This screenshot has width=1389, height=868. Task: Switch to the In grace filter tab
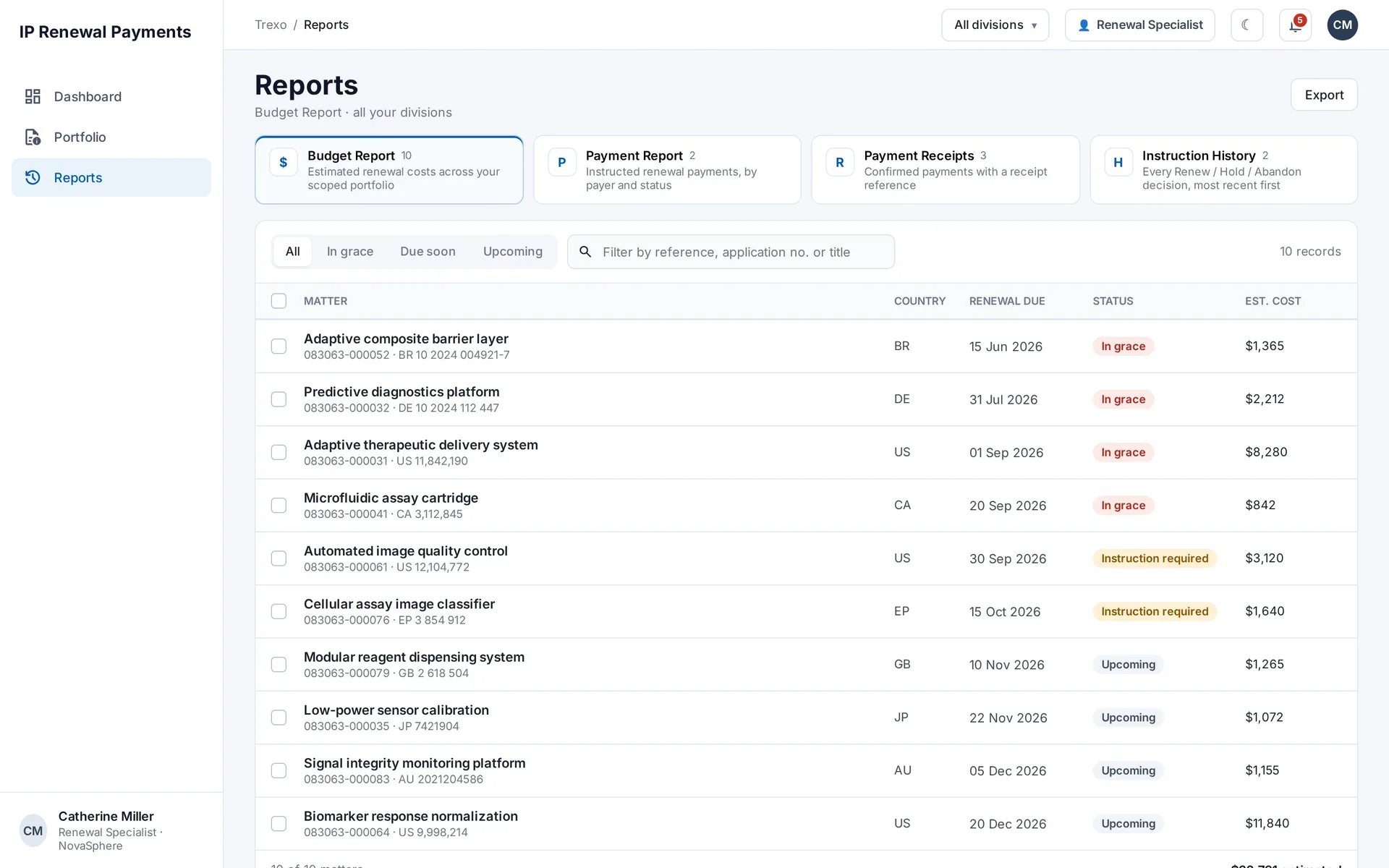pos(350,252)
